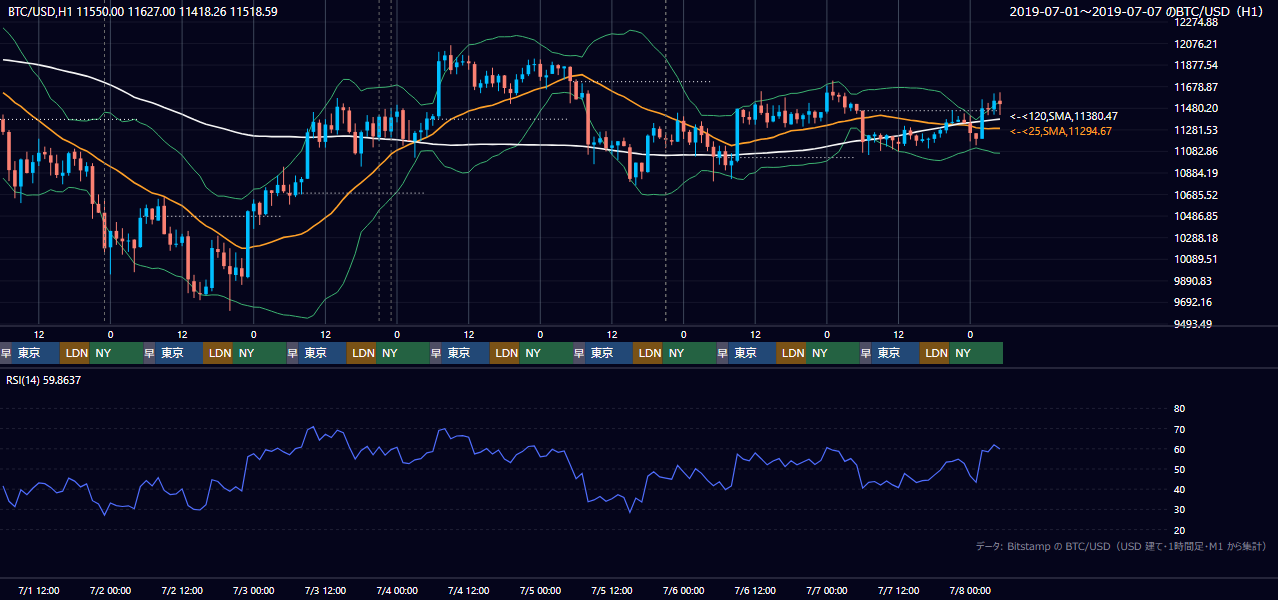Select the 11480.20 price axis label
Image resolution: width=1278 pixels, height=600 pixels.
[x=1196, y=108]
